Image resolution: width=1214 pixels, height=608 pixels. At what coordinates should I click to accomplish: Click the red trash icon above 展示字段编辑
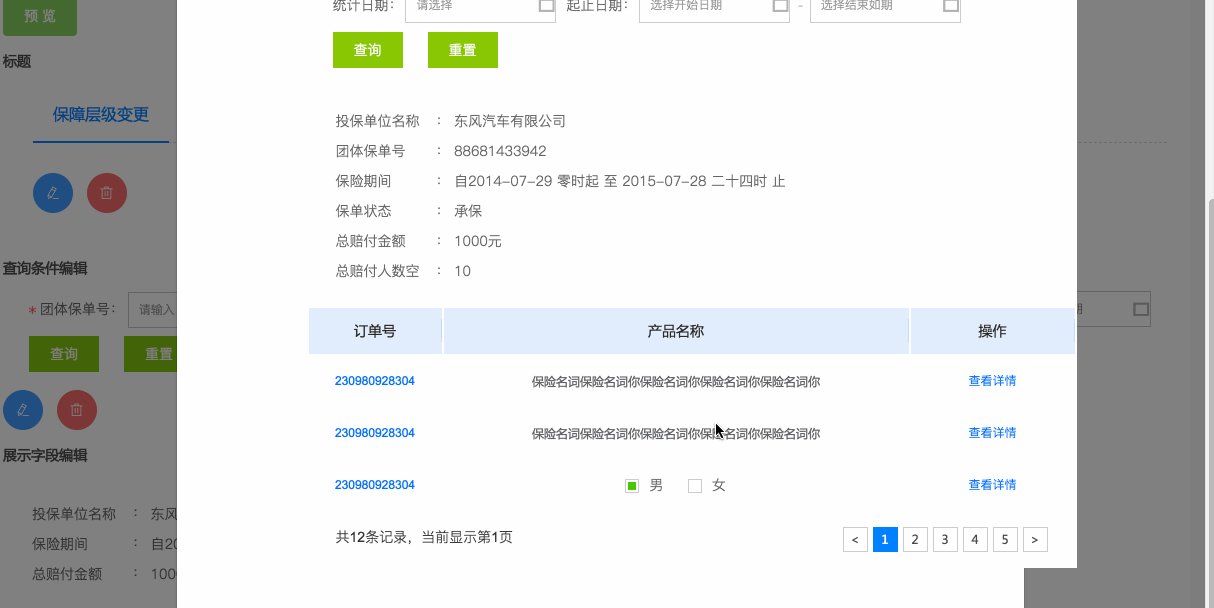tap(77, 409)
